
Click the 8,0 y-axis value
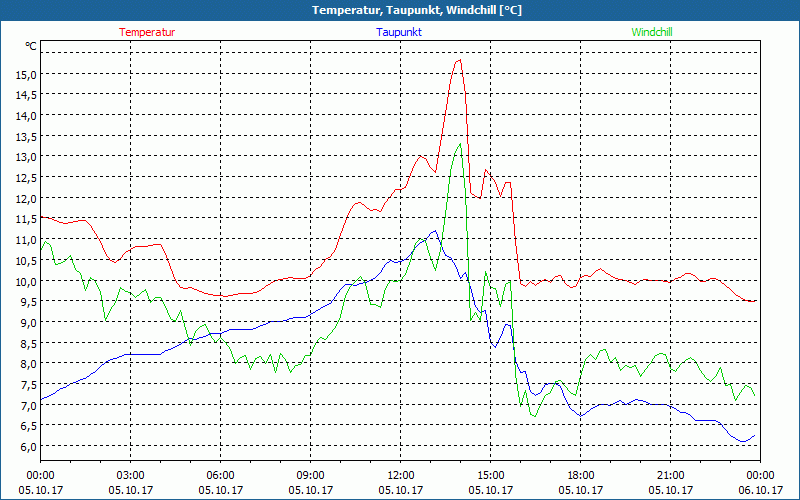(x=29, y=364)
